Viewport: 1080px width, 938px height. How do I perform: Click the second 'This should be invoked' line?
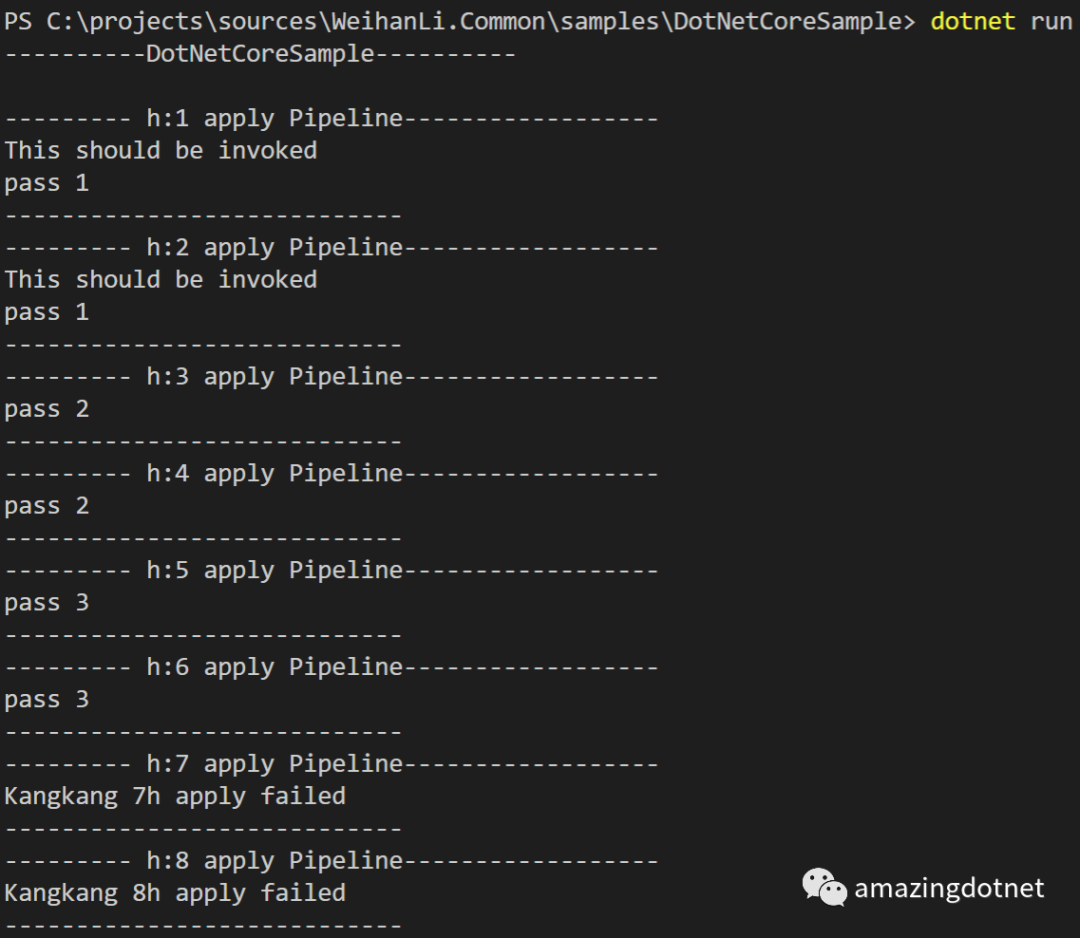[x=160, y=280]
